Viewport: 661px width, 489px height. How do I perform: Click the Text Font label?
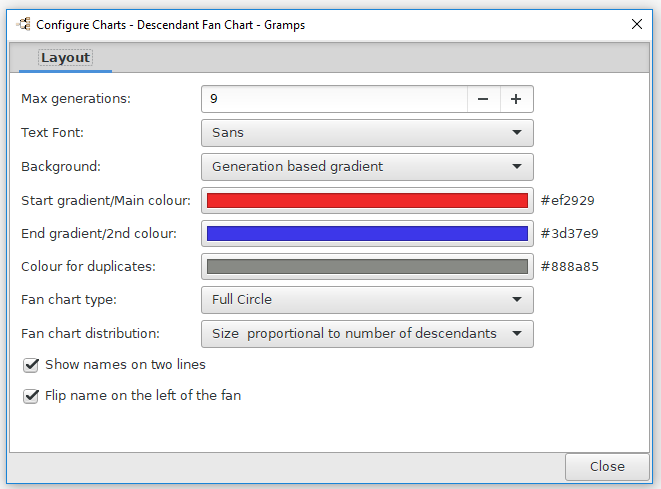[52, 132]
